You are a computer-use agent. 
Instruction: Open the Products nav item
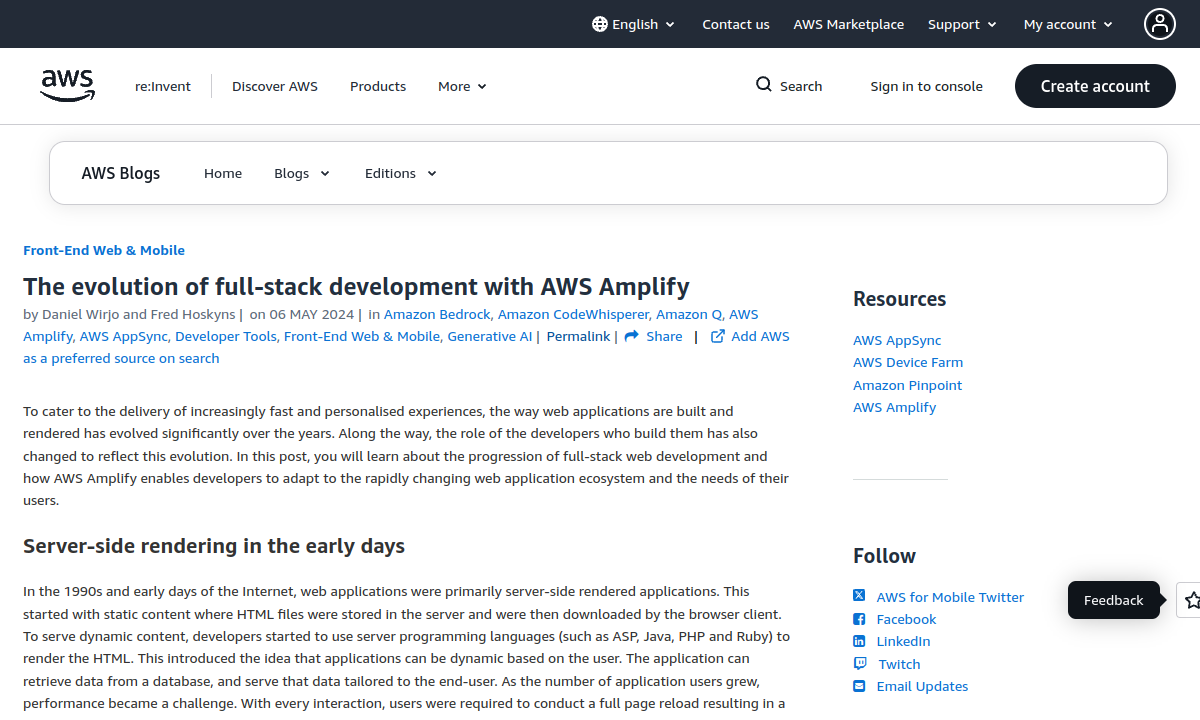(x=378, y=86)
